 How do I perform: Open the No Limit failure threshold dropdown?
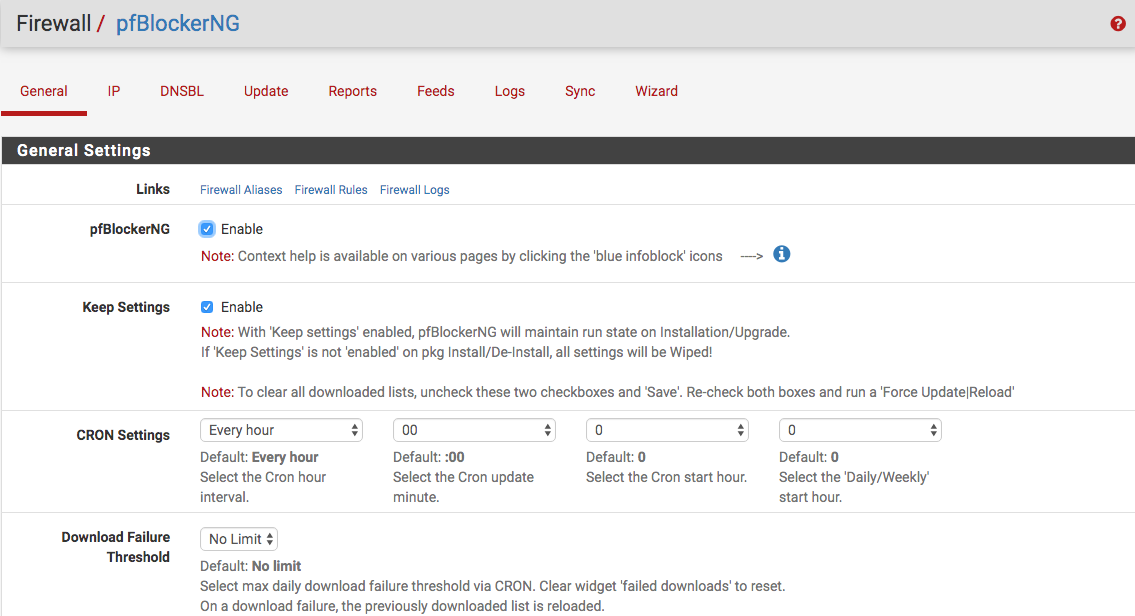(239, 539)
